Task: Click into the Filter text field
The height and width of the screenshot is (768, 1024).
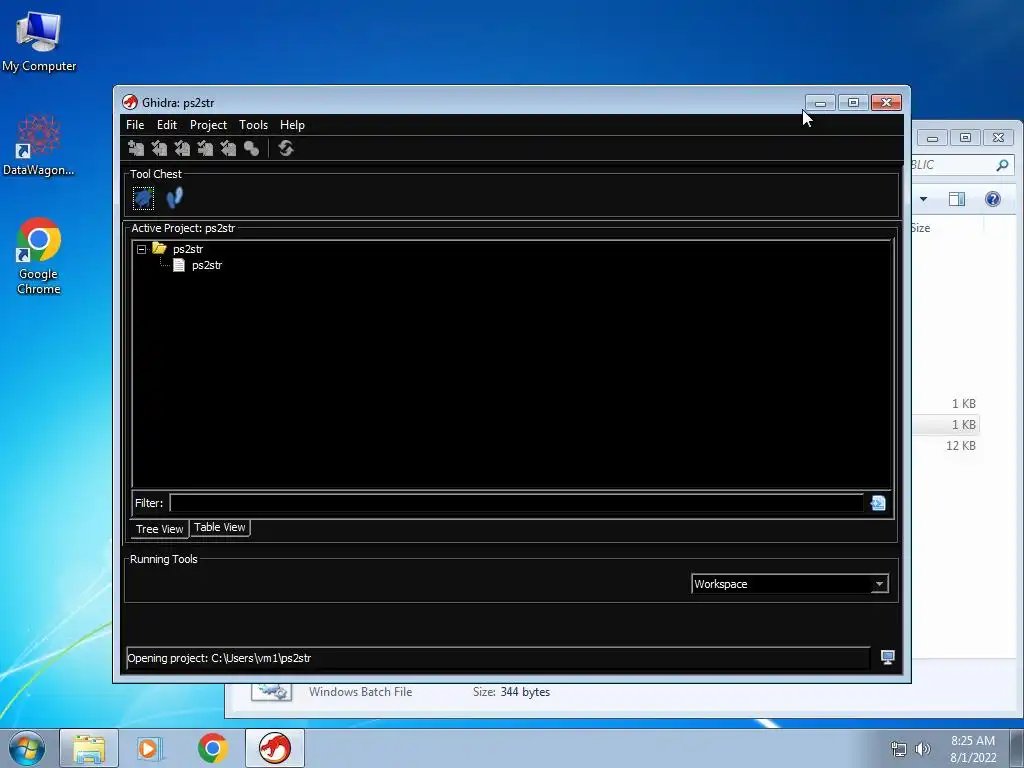Action: (516, 503)
